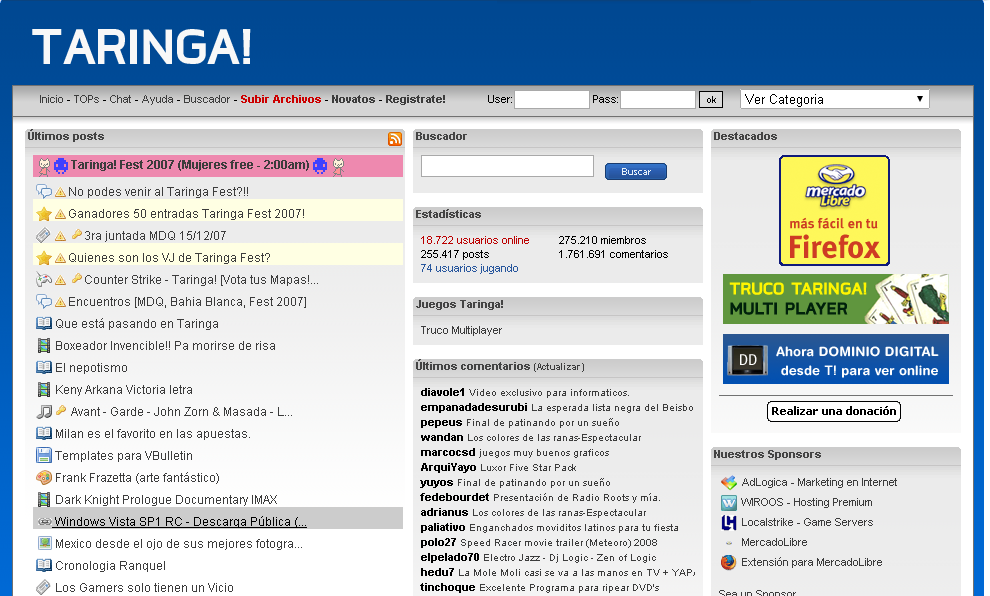
Task: Open the Registrate! link
Action: (415, 99)
